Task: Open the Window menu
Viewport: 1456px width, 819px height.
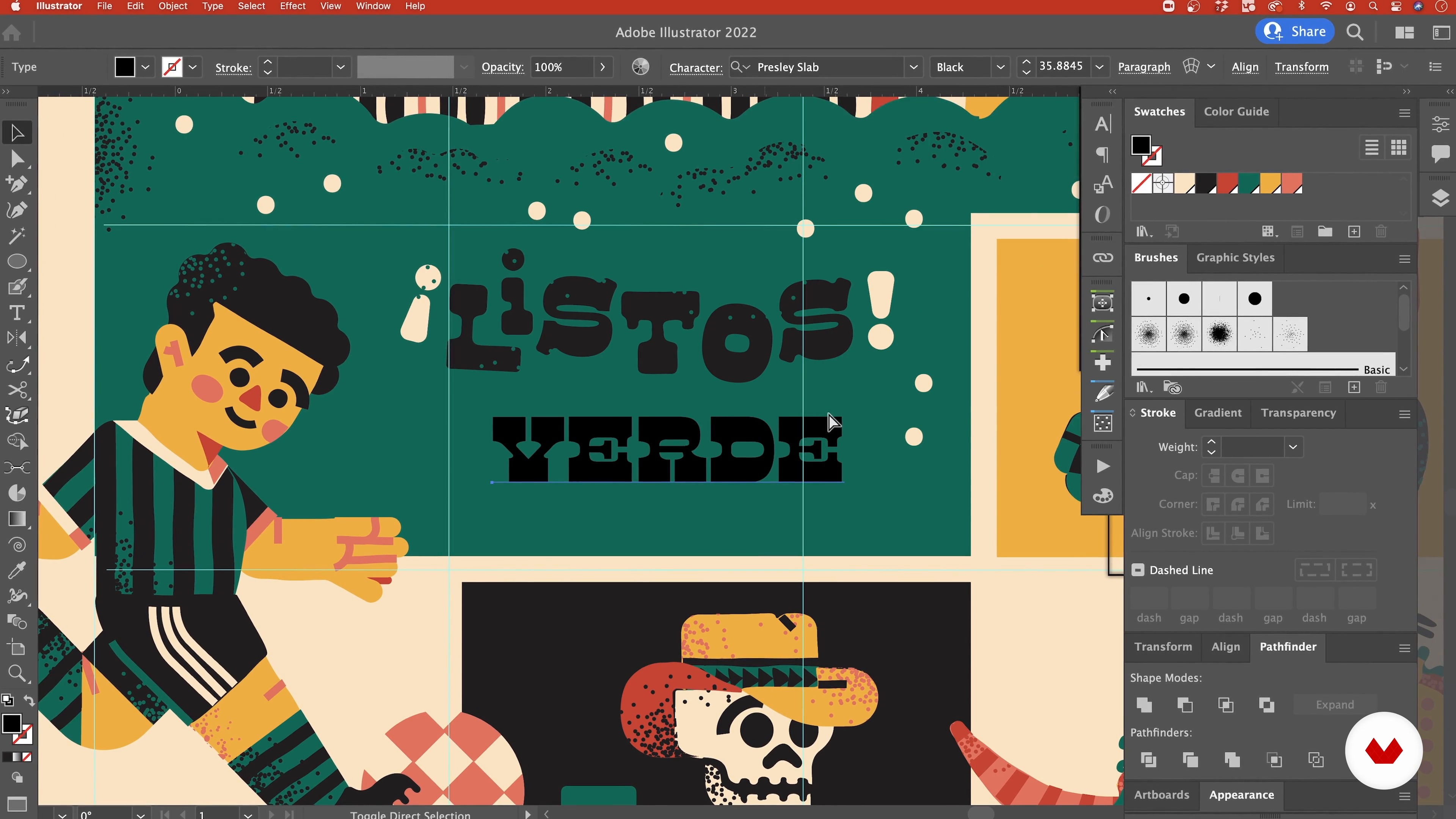Action: pyautogui.click(x=372, y=6)
